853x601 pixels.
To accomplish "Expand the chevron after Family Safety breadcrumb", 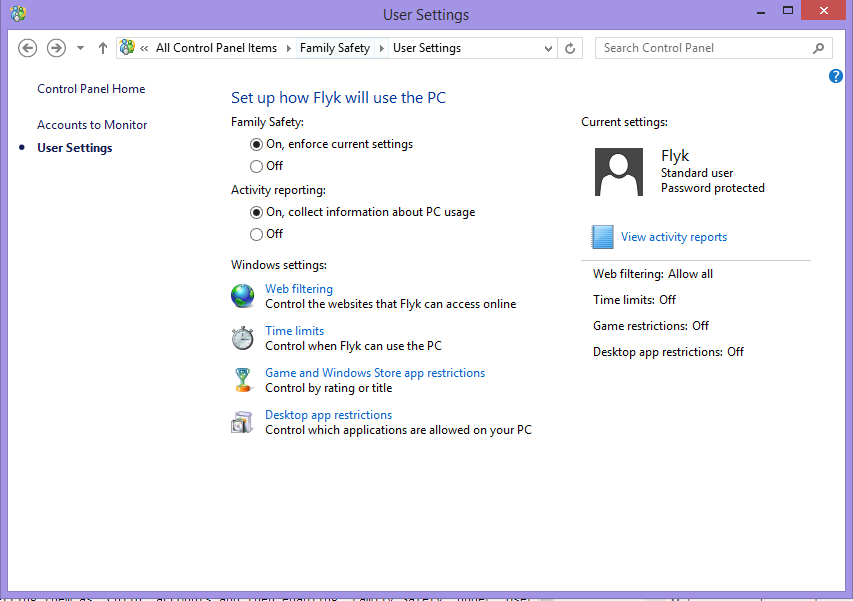I will coord(382,48).
